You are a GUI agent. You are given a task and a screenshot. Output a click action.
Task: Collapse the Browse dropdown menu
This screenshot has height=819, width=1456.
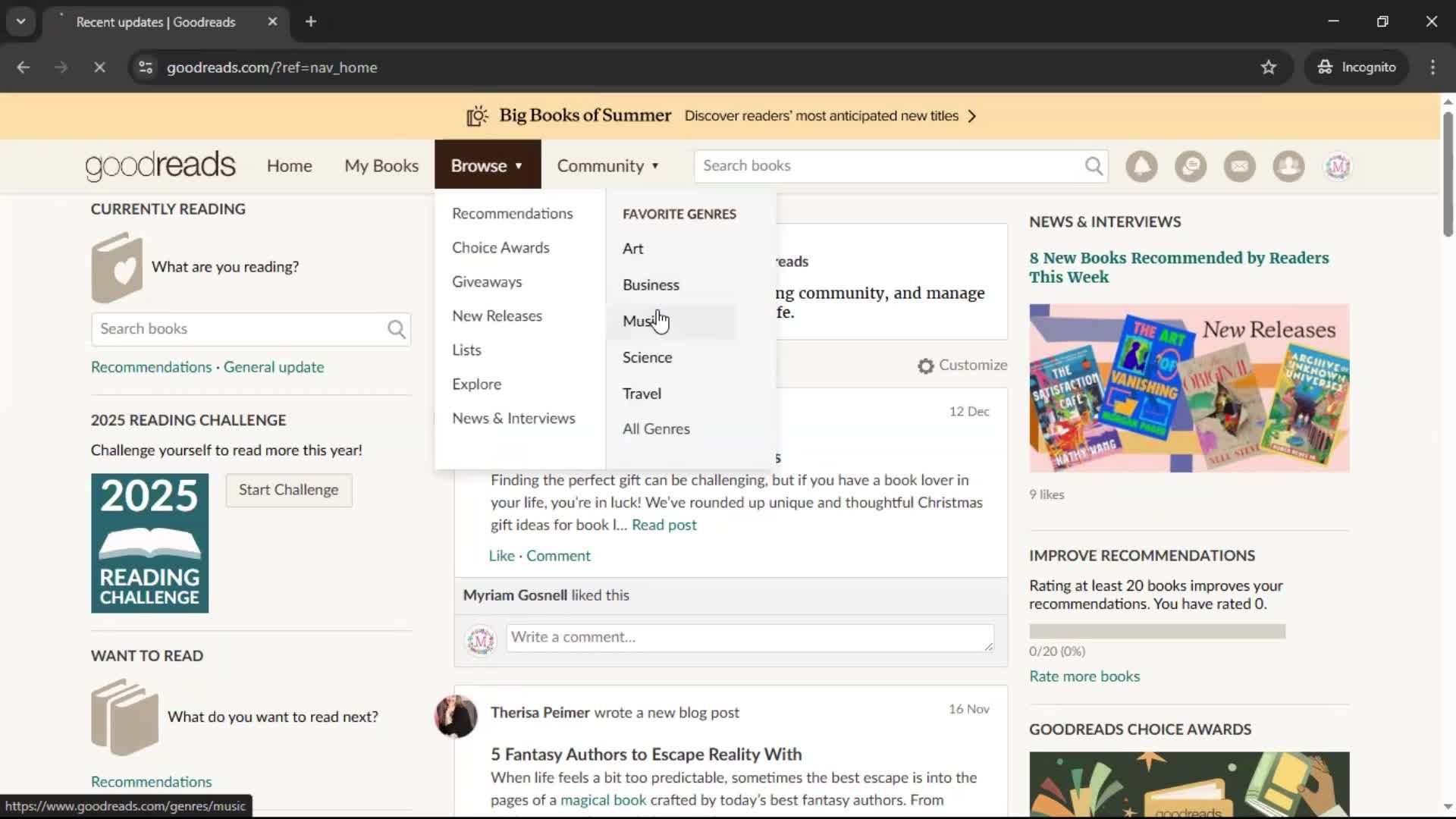pos(488,165)
